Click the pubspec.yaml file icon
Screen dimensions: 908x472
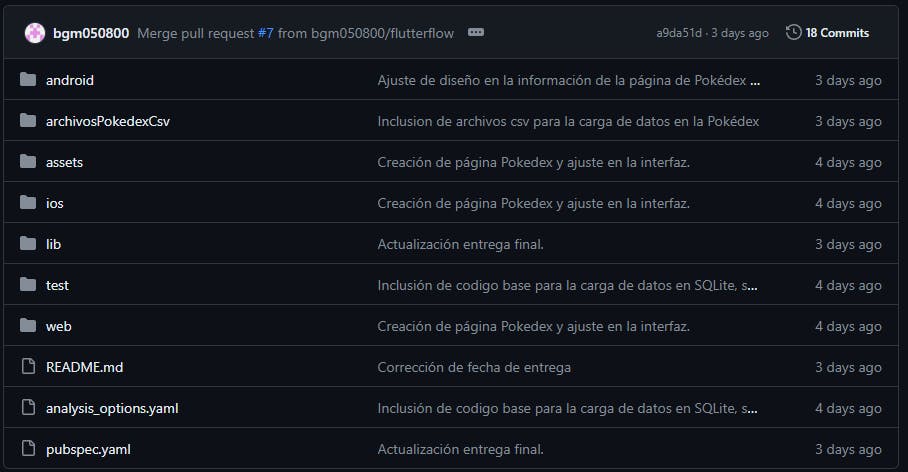(x=28, y=449)
